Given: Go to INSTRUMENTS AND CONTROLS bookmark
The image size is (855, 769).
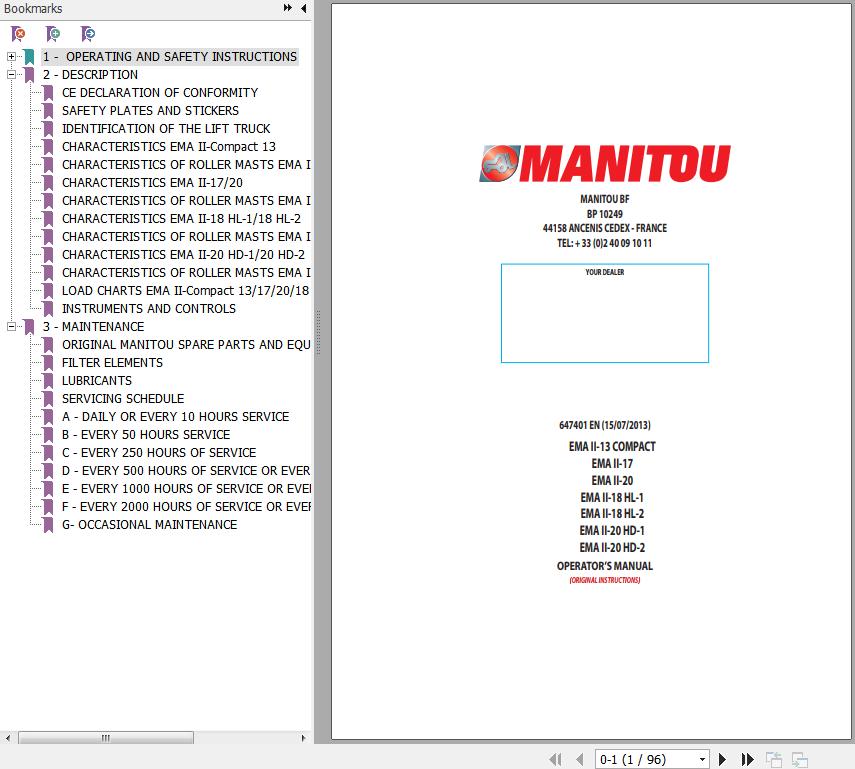Looking at the screenshot, I should [x=149, y=309].
